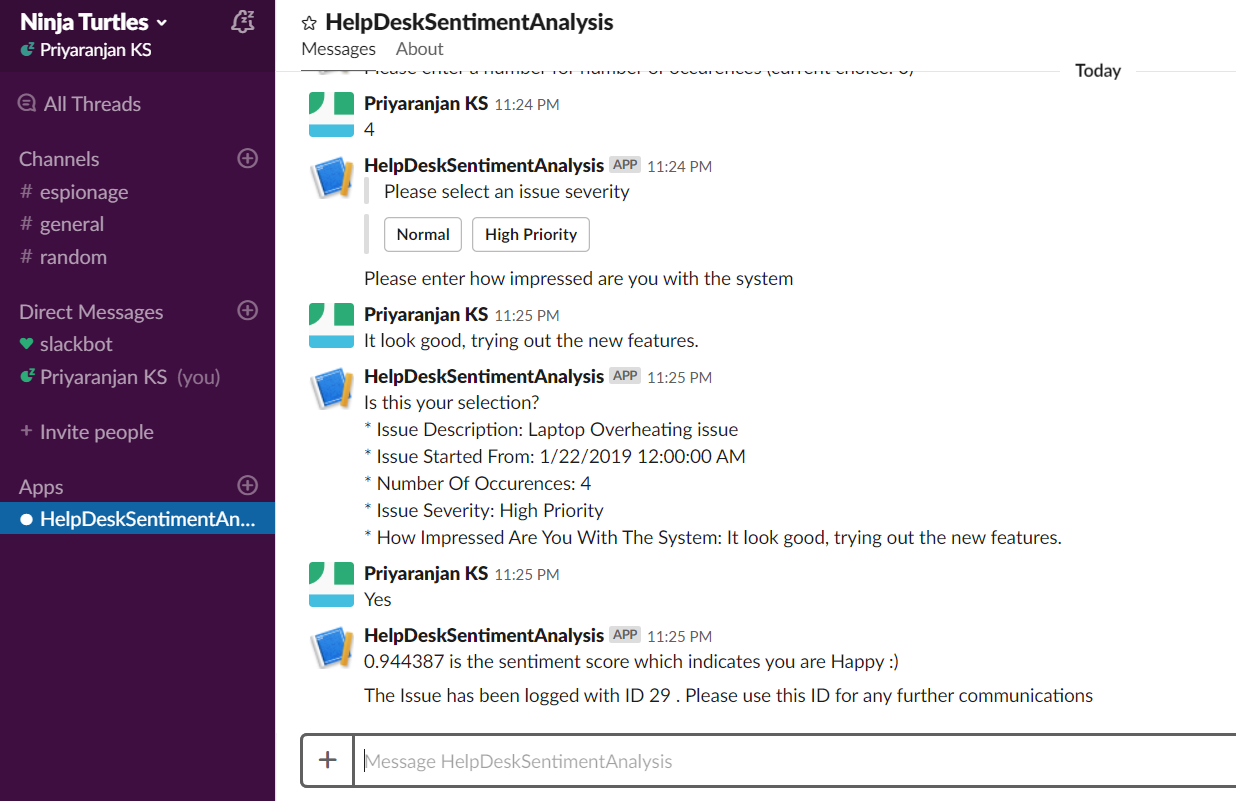Click the Direct Messages section header
This screenshot has height=801, width=1236.
coord(91,312)
